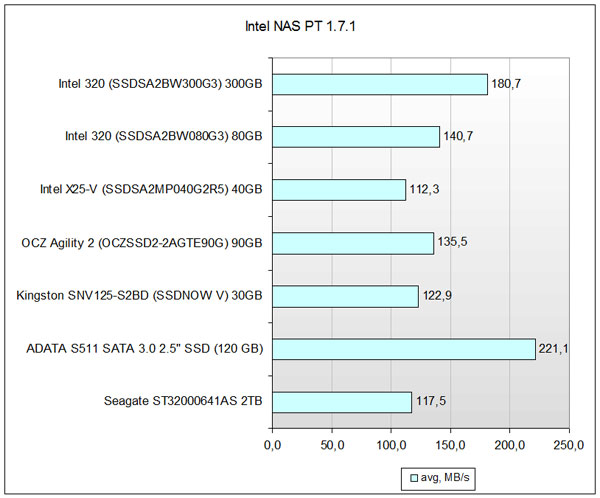Click the 50,0 axis tick label
Viewport: 600px width, 498px height.
pyautogui.click(x=332, y=445)
